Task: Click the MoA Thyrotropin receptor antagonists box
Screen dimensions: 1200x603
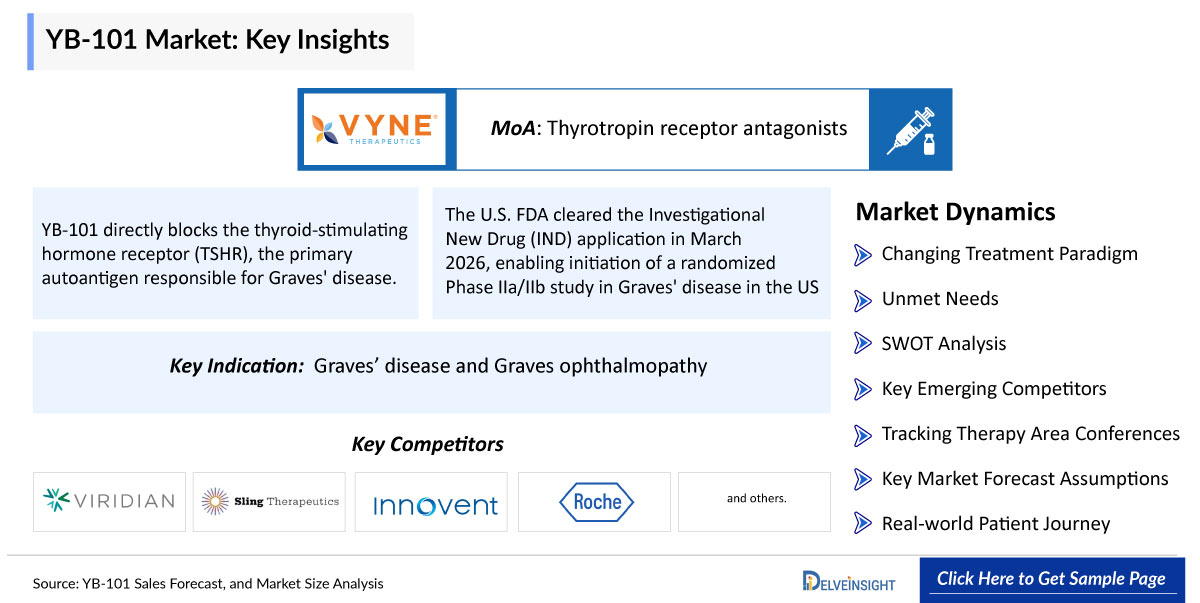Action: coord(663,129)
